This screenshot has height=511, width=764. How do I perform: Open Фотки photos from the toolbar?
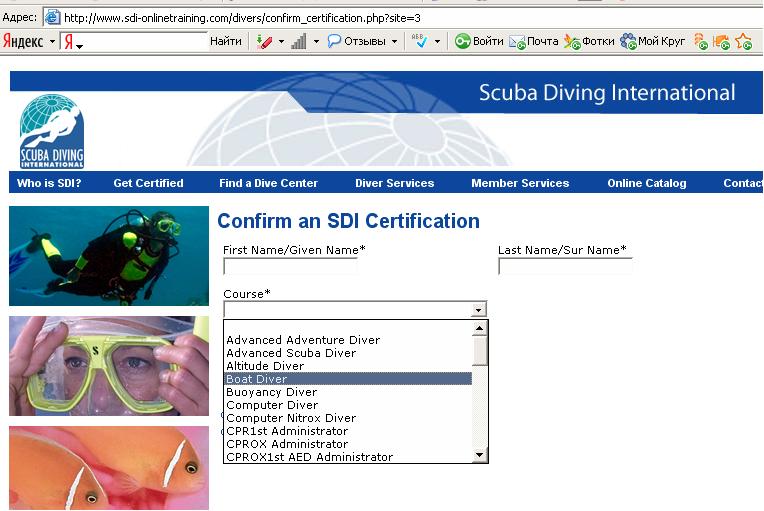(x=589, y=42)
